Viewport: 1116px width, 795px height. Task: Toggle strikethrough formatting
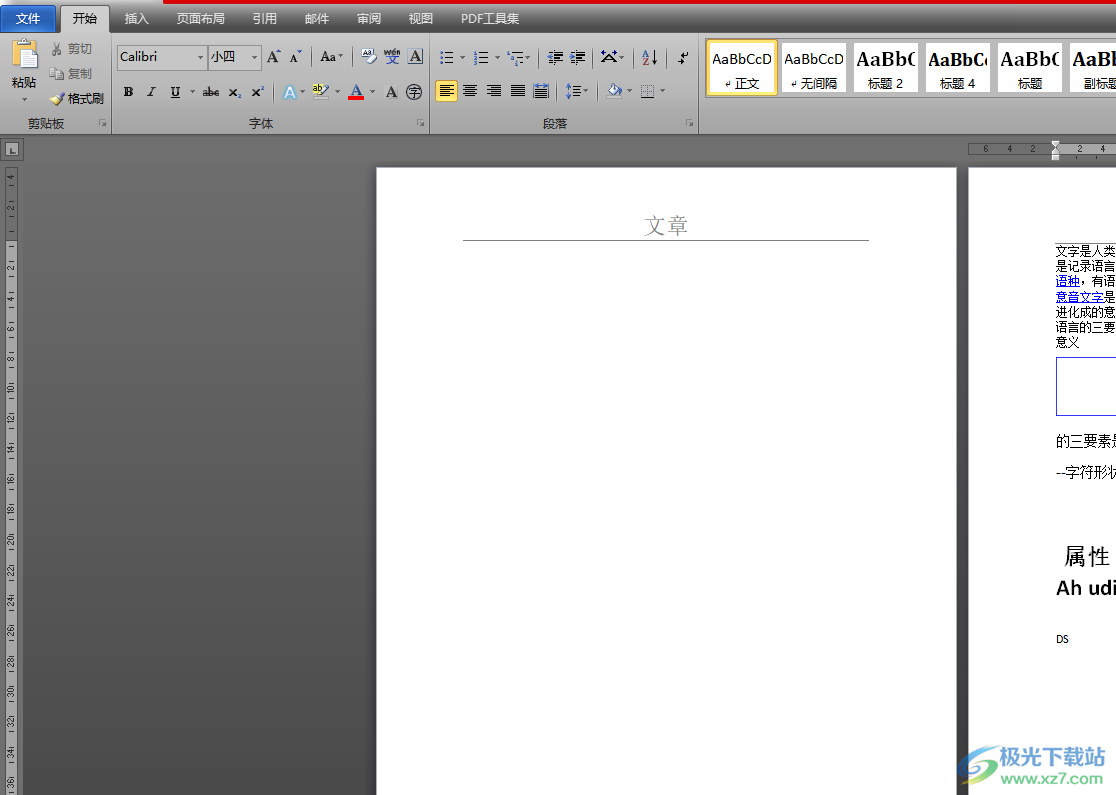(x=211, y=92)
